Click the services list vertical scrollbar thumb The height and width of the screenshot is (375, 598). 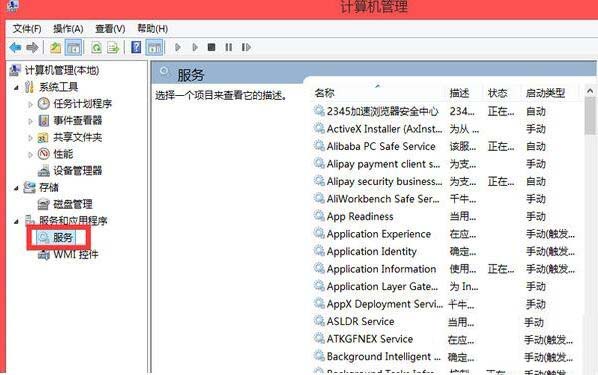click(590, 116)
